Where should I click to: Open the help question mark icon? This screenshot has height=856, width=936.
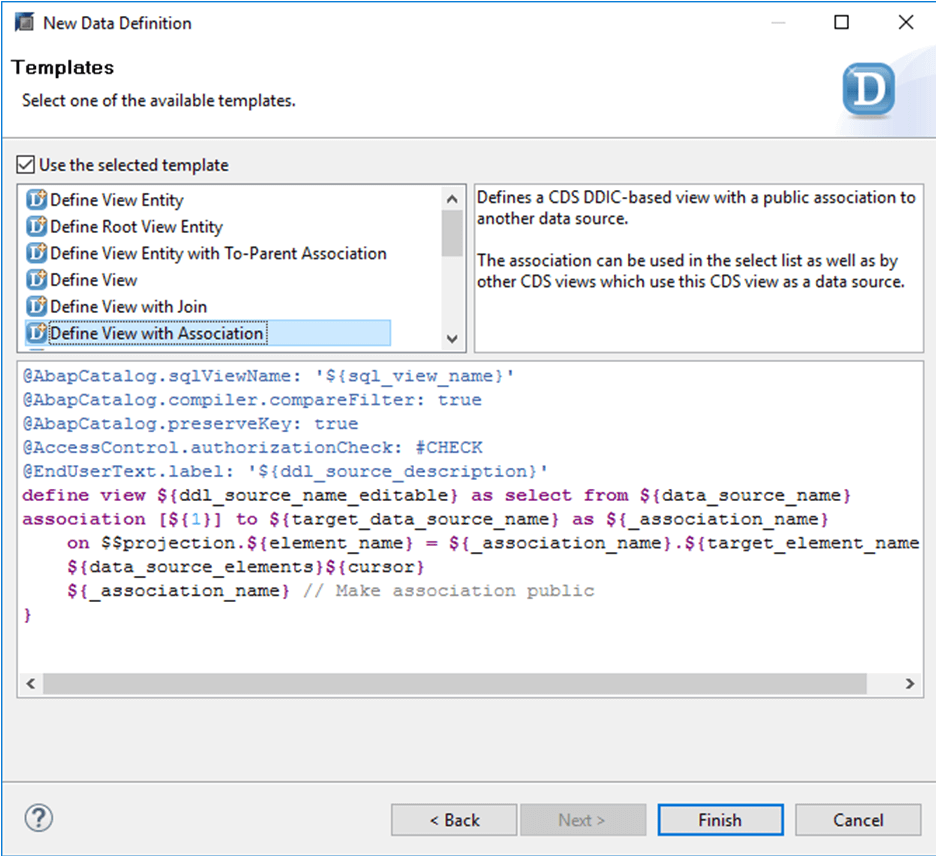39,818
